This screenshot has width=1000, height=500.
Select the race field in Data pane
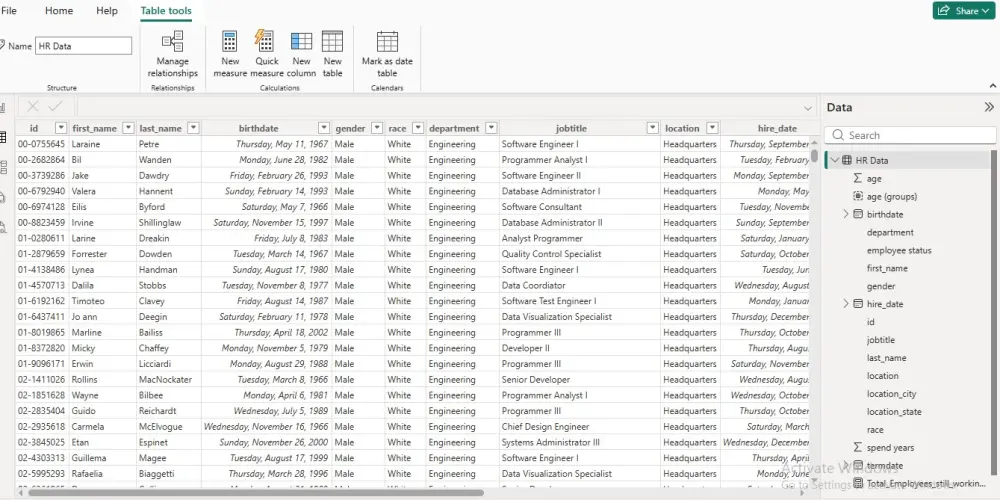coord(875,429)
